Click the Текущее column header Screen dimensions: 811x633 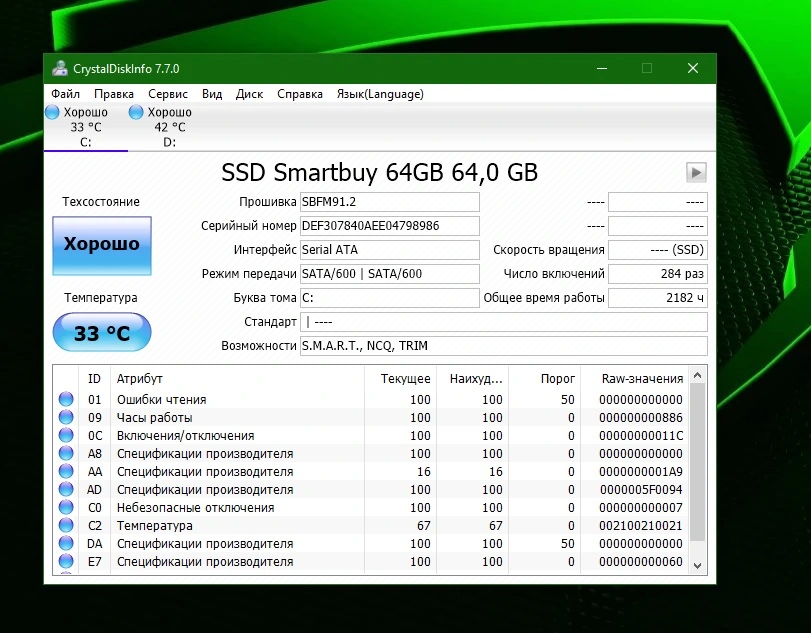tap(401, 379)
